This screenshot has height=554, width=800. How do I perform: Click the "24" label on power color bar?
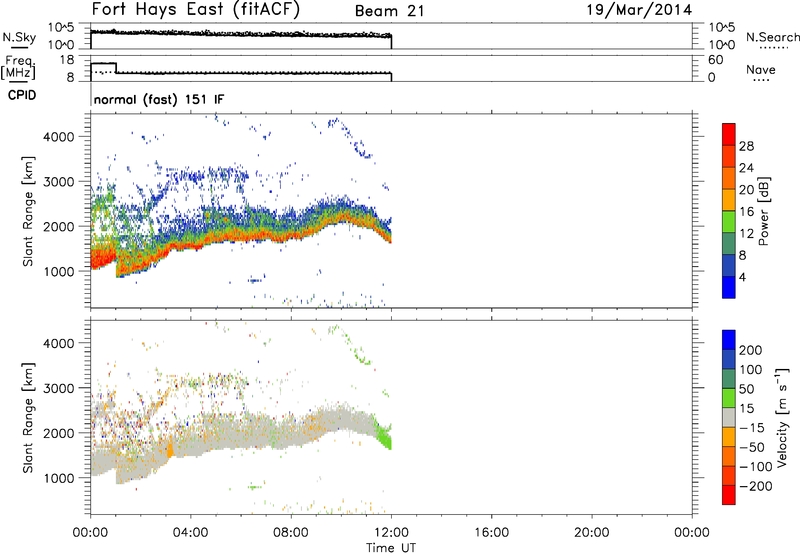click(x=746, y=168)
